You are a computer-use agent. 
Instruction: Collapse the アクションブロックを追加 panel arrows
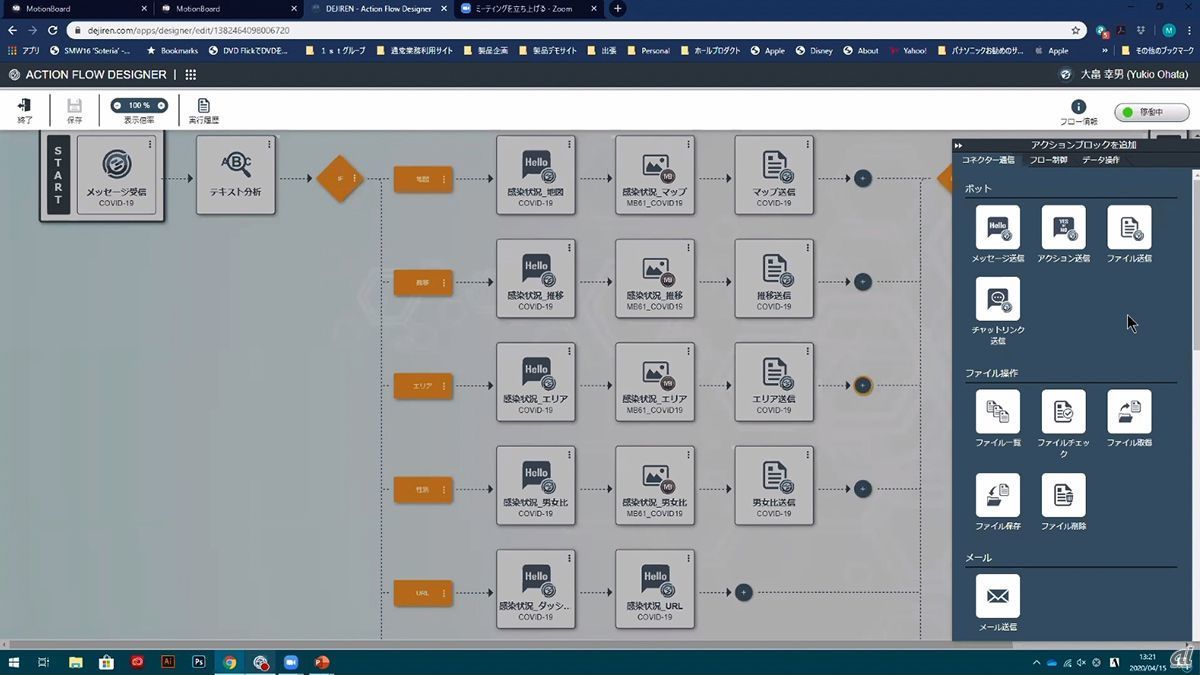(958, 146)
